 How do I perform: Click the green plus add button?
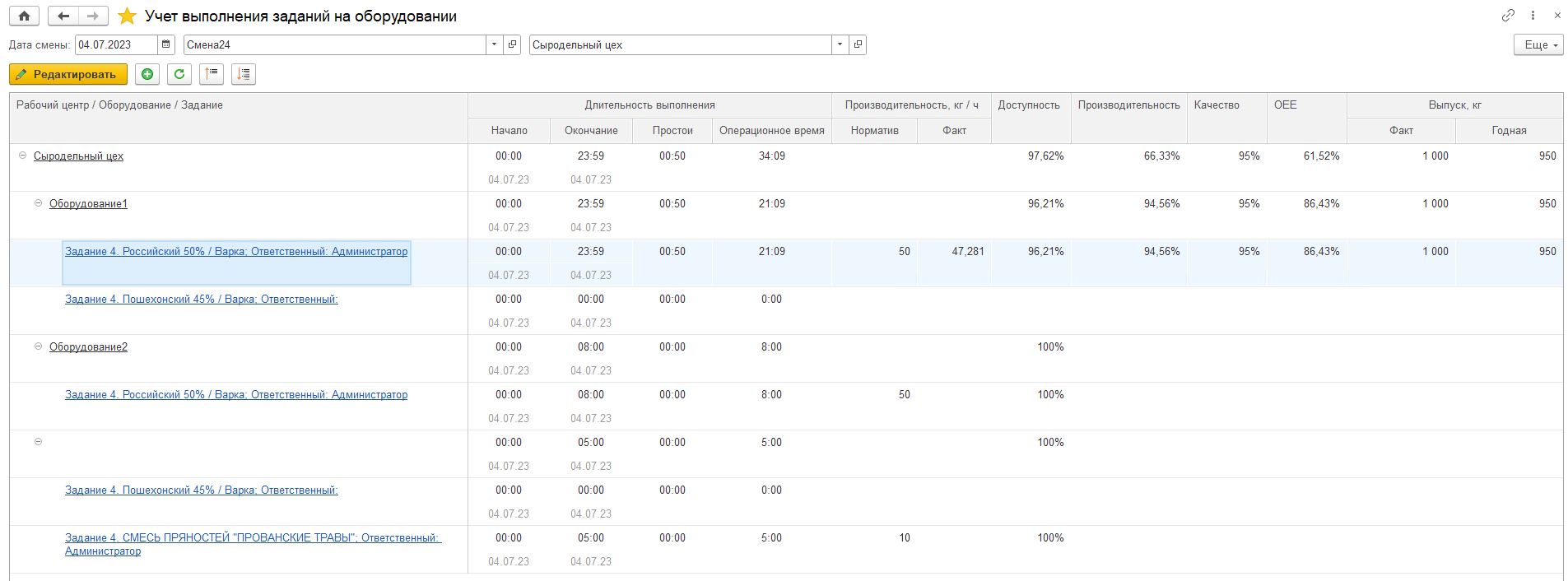point(147,74)
